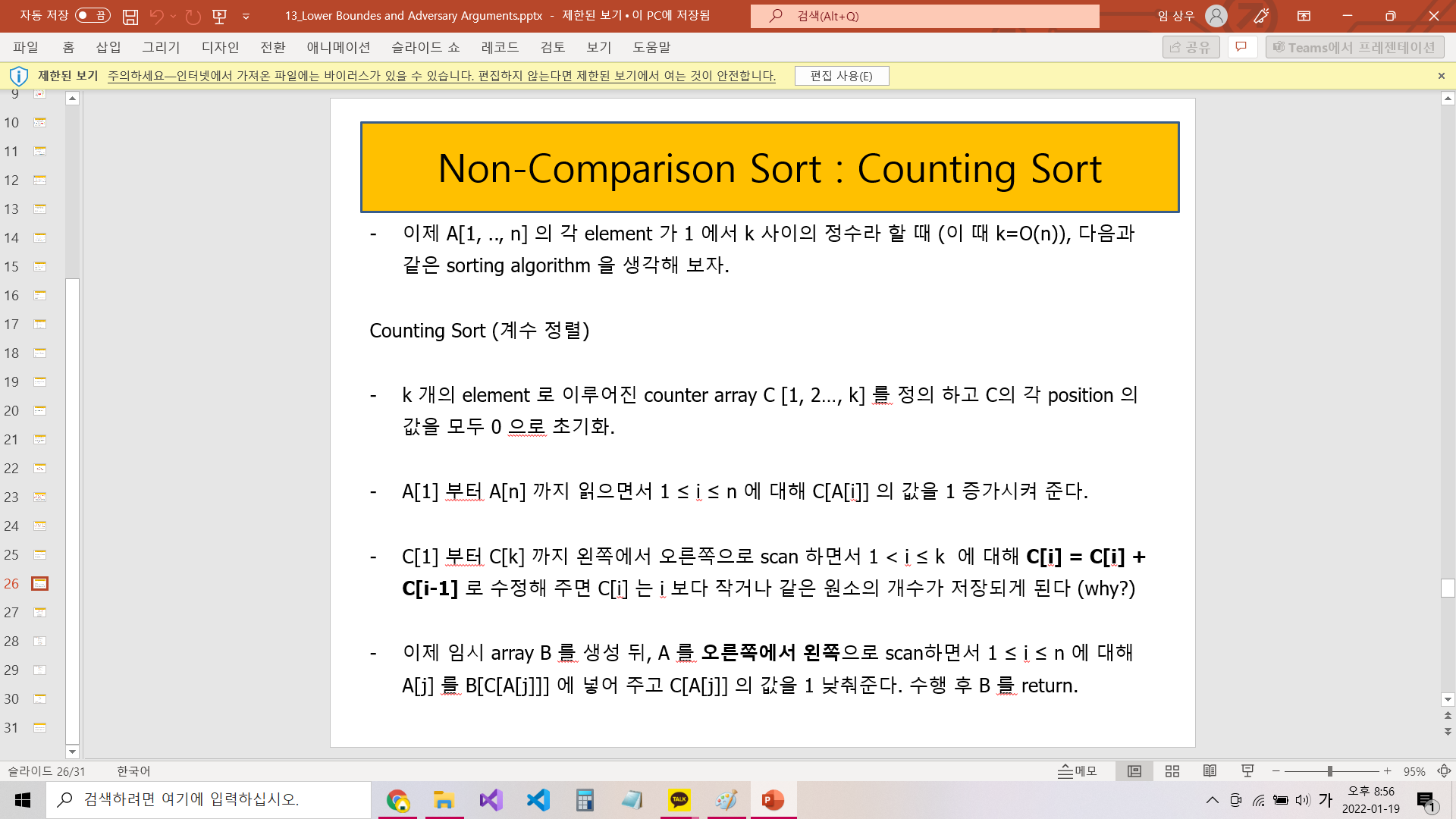Open the undo history dropdown arrow

[x=174, y=16]
